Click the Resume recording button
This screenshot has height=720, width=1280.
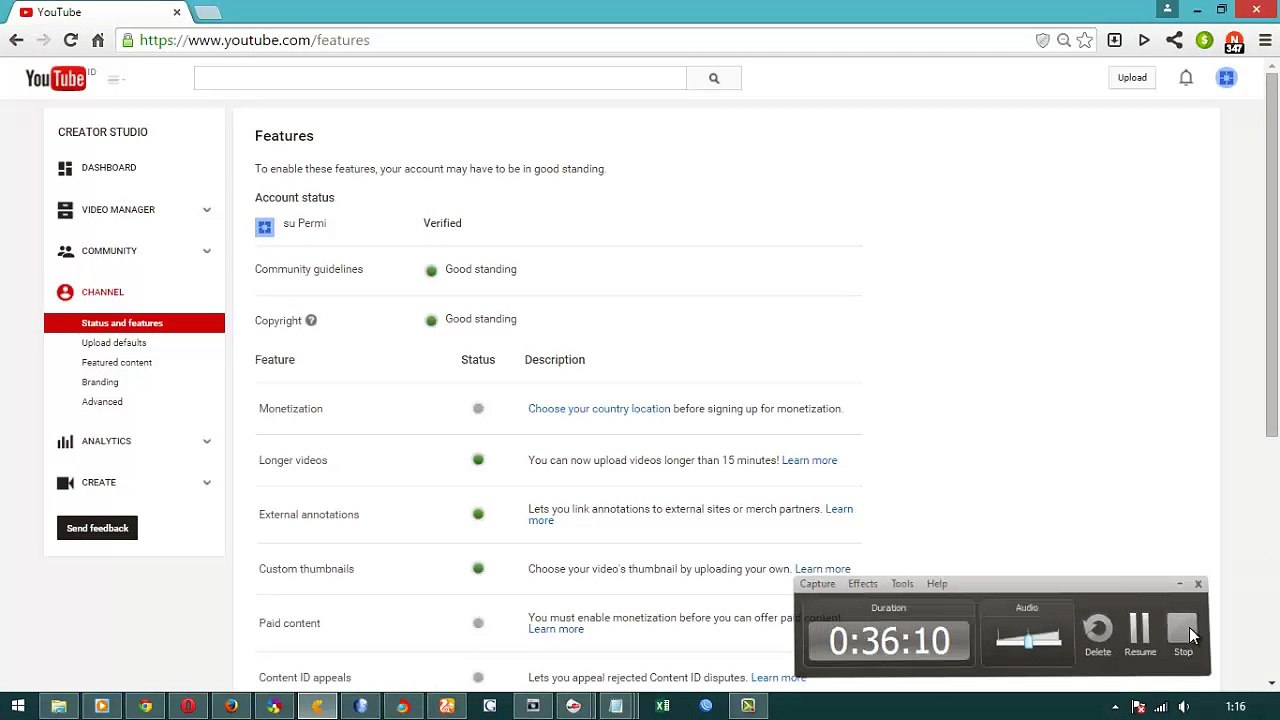pyautogui.click(x=1140, y=635)
